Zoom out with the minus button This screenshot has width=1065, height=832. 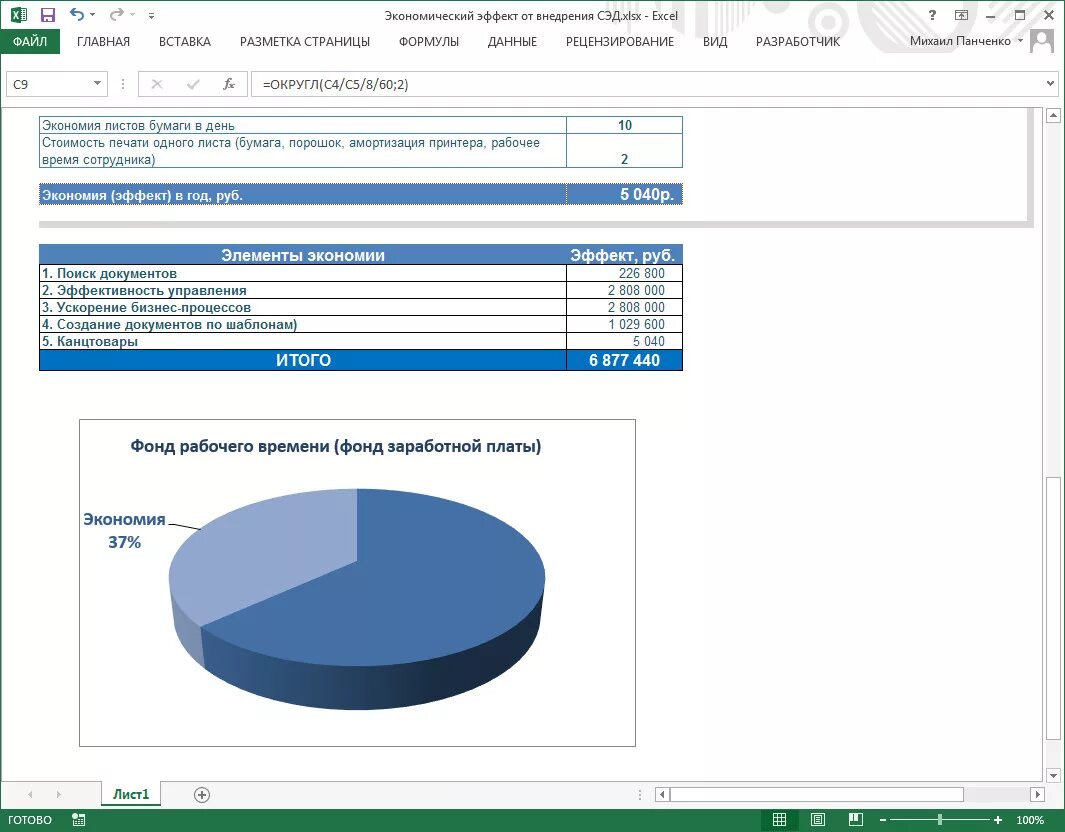pyautogui.click(x=882, y=820)
